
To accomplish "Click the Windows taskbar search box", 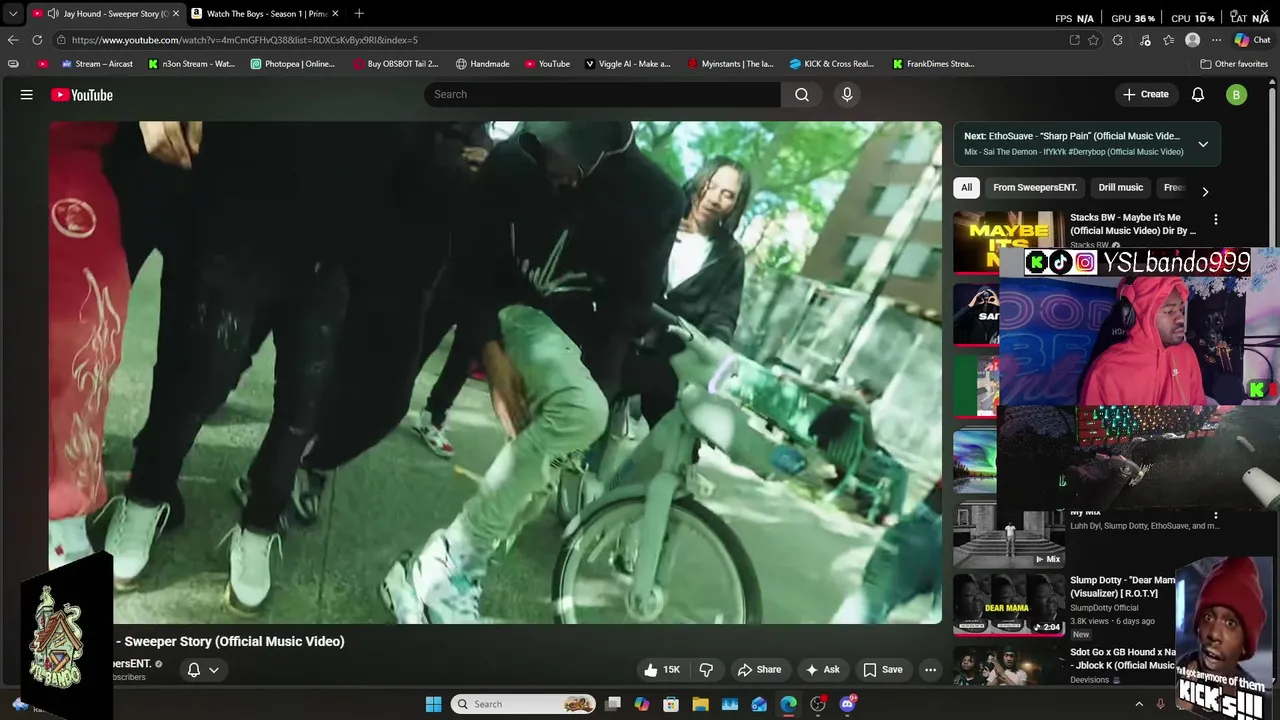I will coord(523,704).
